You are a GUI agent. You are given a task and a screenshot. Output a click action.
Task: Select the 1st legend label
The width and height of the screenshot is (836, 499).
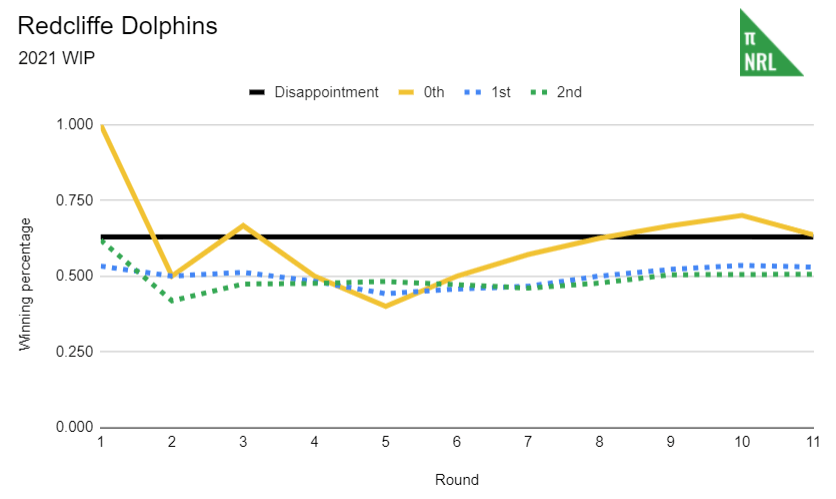click(x=502, y=92)
